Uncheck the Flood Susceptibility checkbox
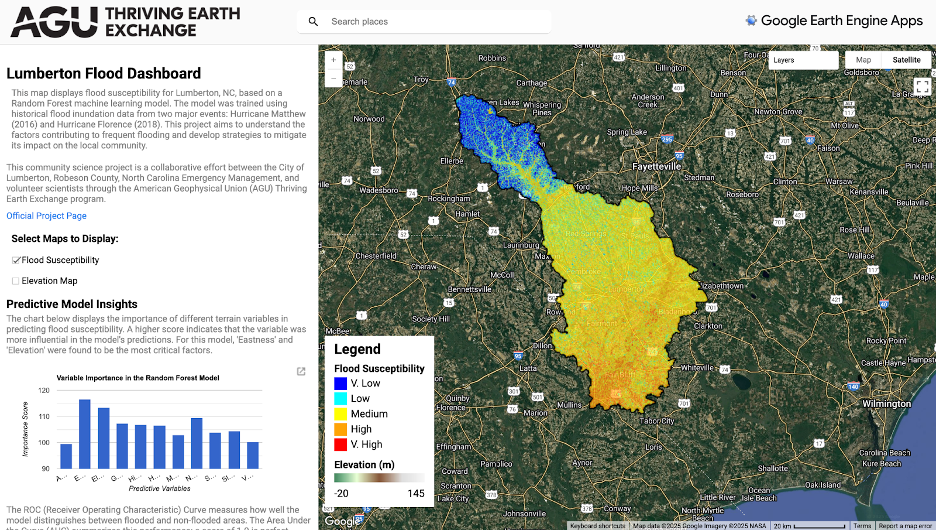936x530 pixels. pos(16,260)
